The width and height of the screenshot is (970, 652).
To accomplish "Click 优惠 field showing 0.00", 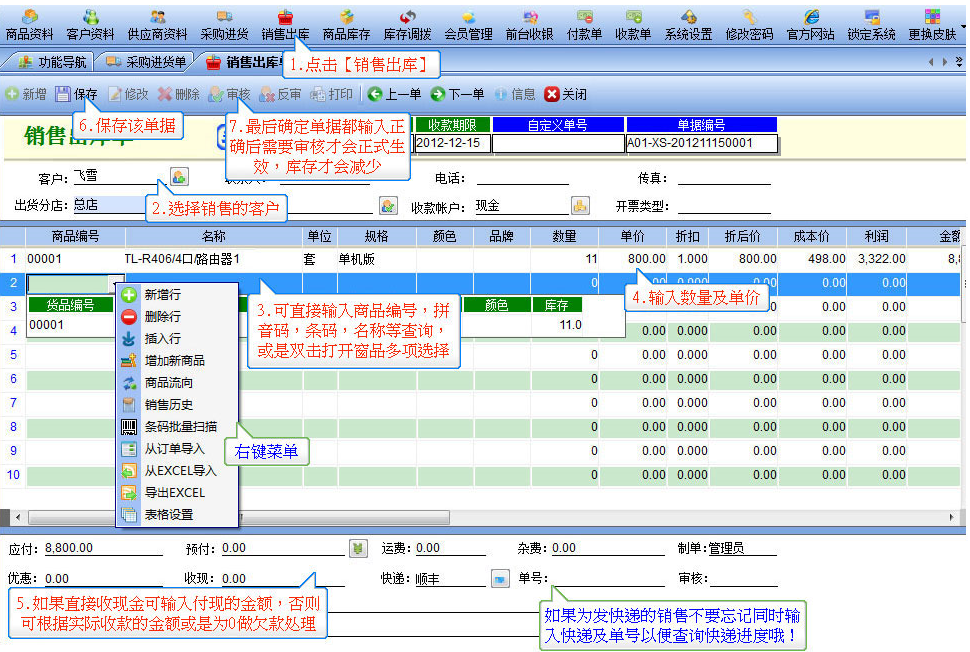I will click(x=103, y=578).
